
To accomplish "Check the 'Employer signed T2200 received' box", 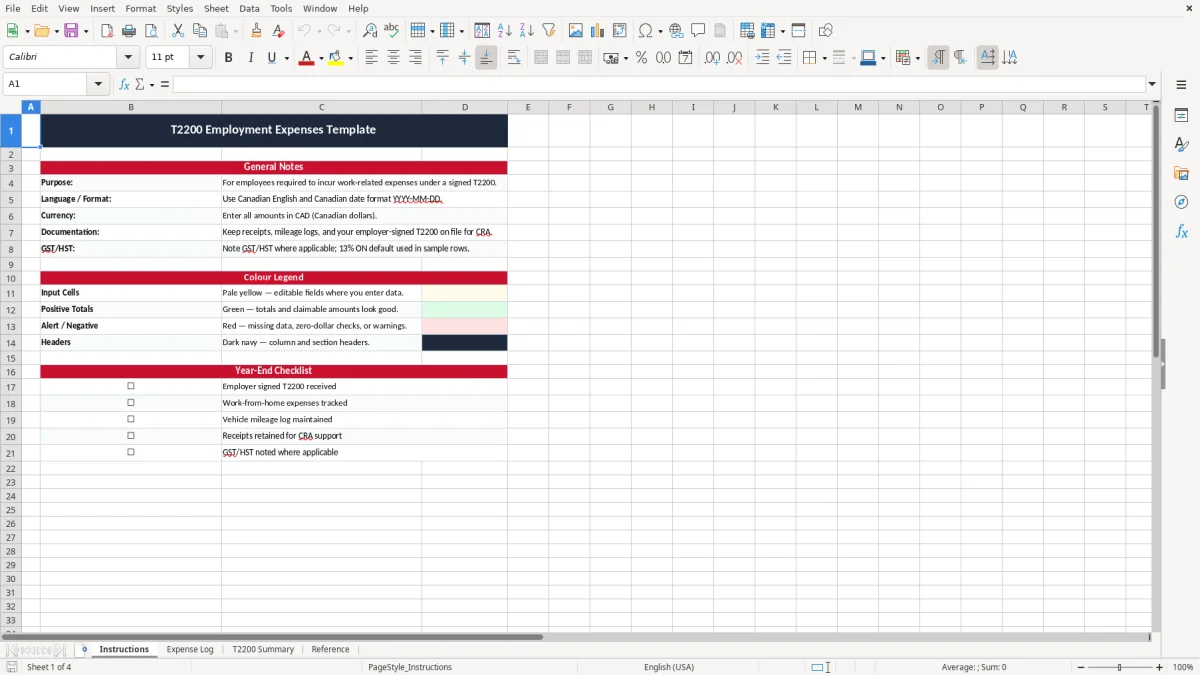I will 131,386.
